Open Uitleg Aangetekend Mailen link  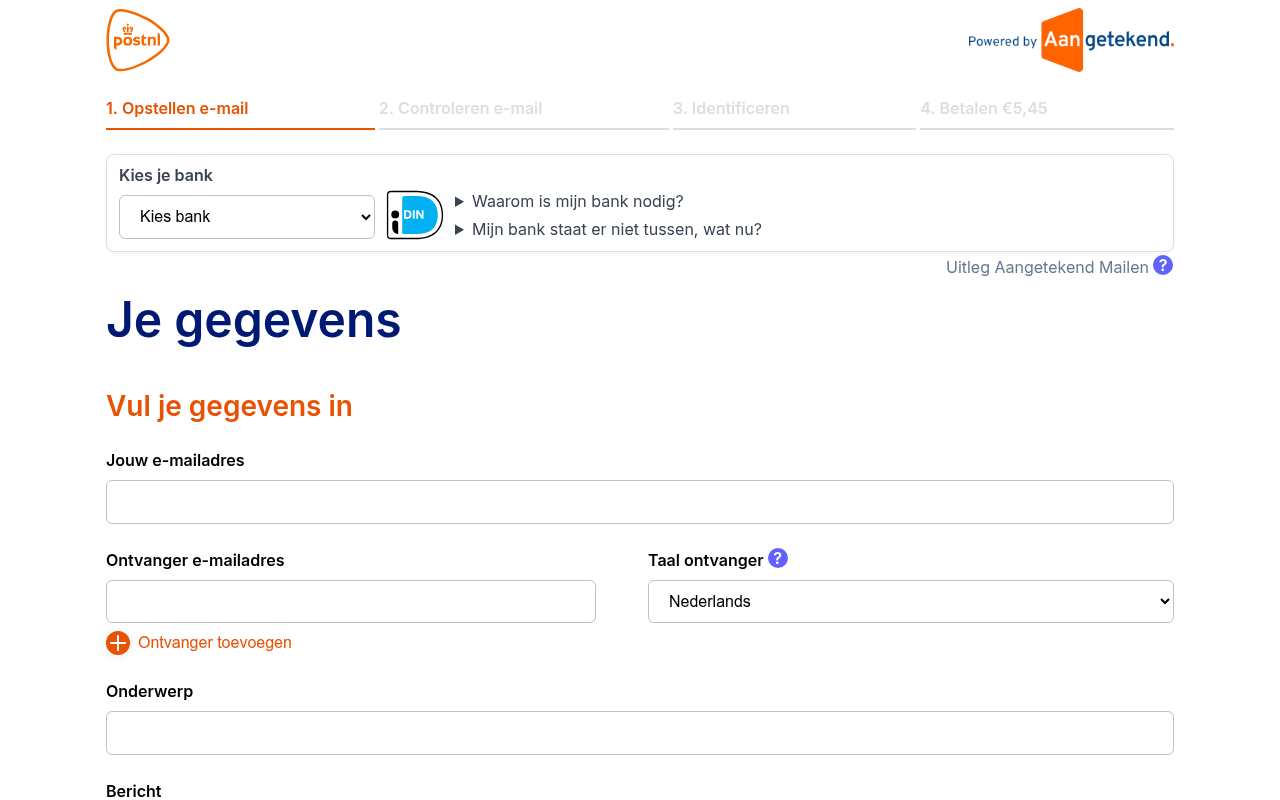1047,267
